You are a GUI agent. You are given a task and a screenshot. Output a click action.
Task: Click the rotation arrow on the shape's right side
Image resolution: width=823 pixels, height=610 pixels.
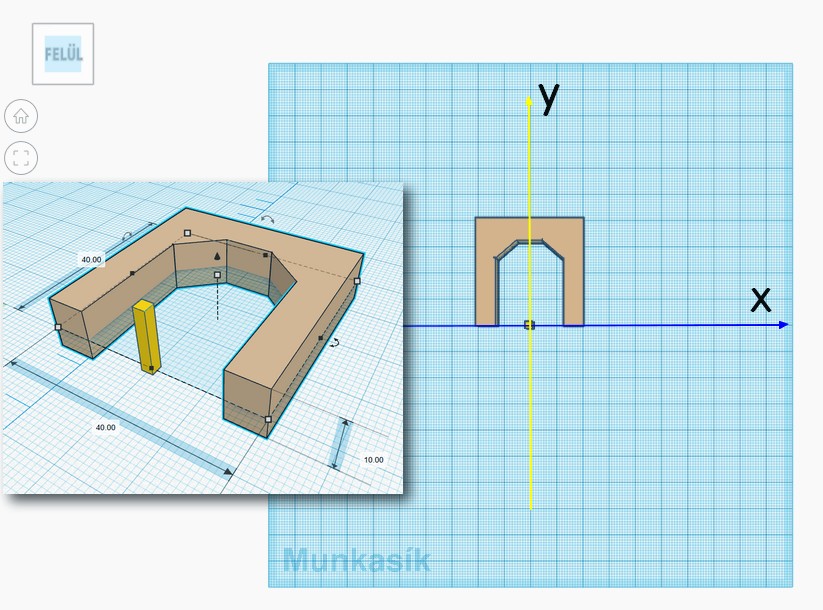pos(335,342)
